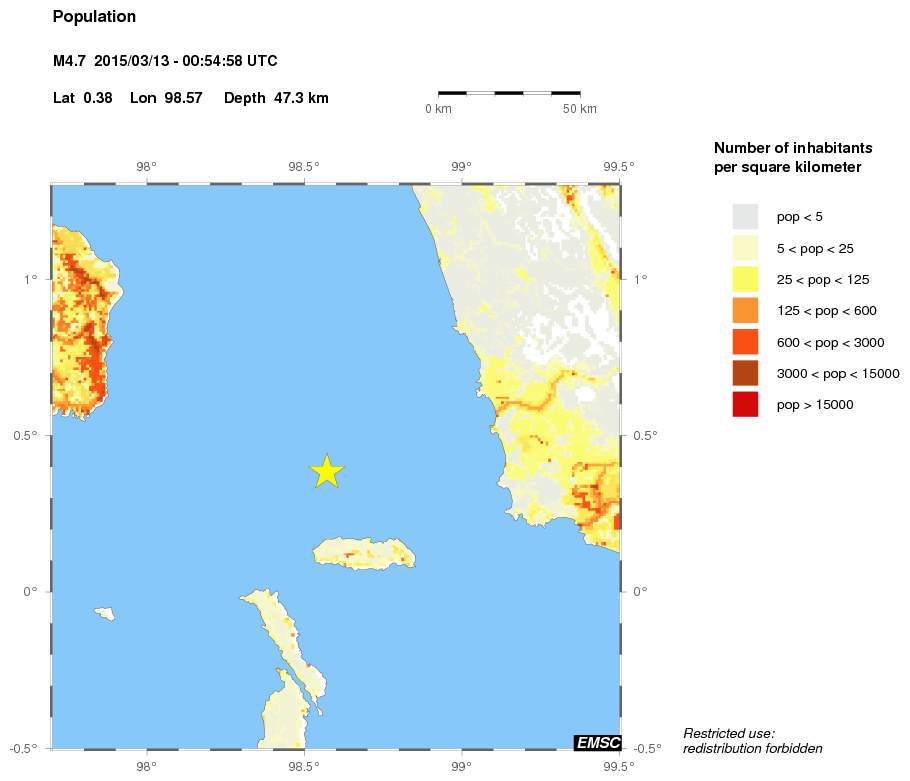This screenshot has height=781, width=910.
Task: Choose the orange '125 < pop < 600' swatch
Action: 745,311
